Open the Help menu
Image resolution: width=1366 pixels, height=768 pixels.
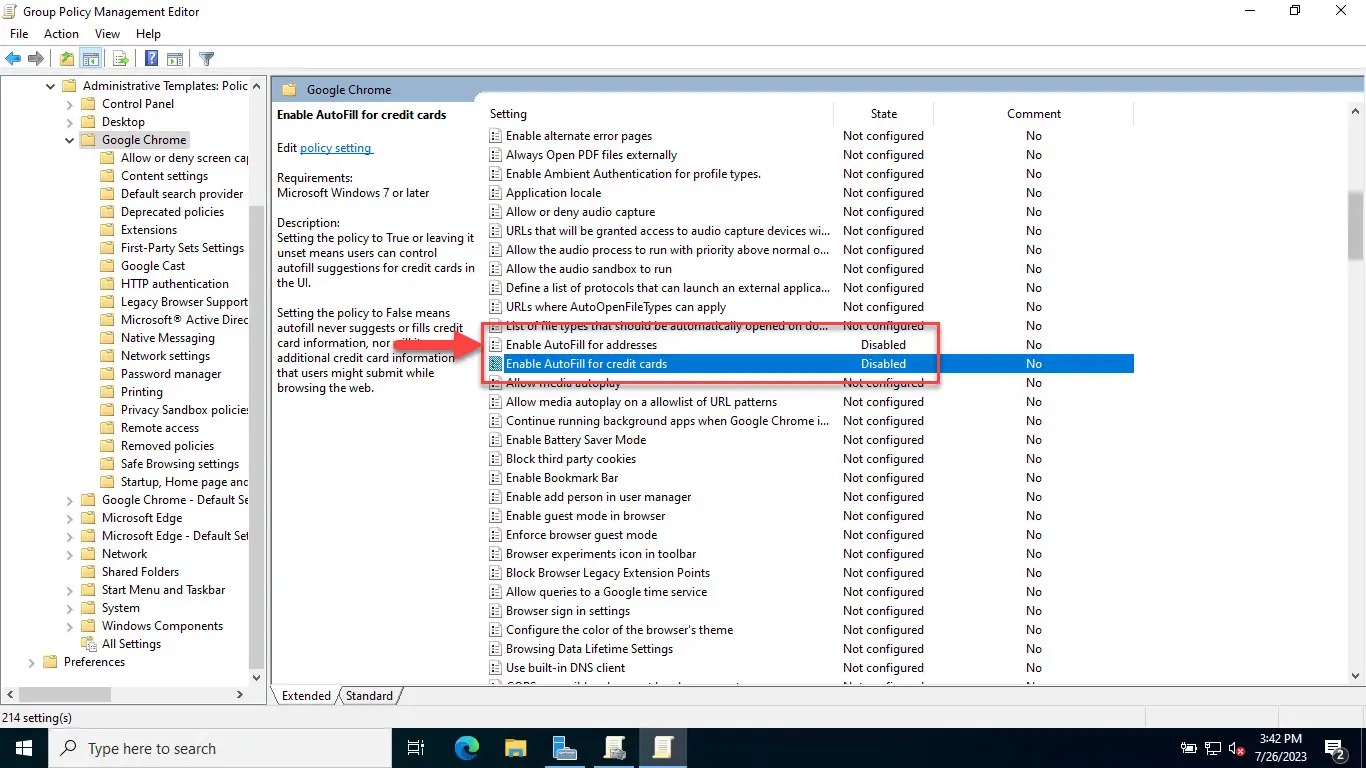148,34
